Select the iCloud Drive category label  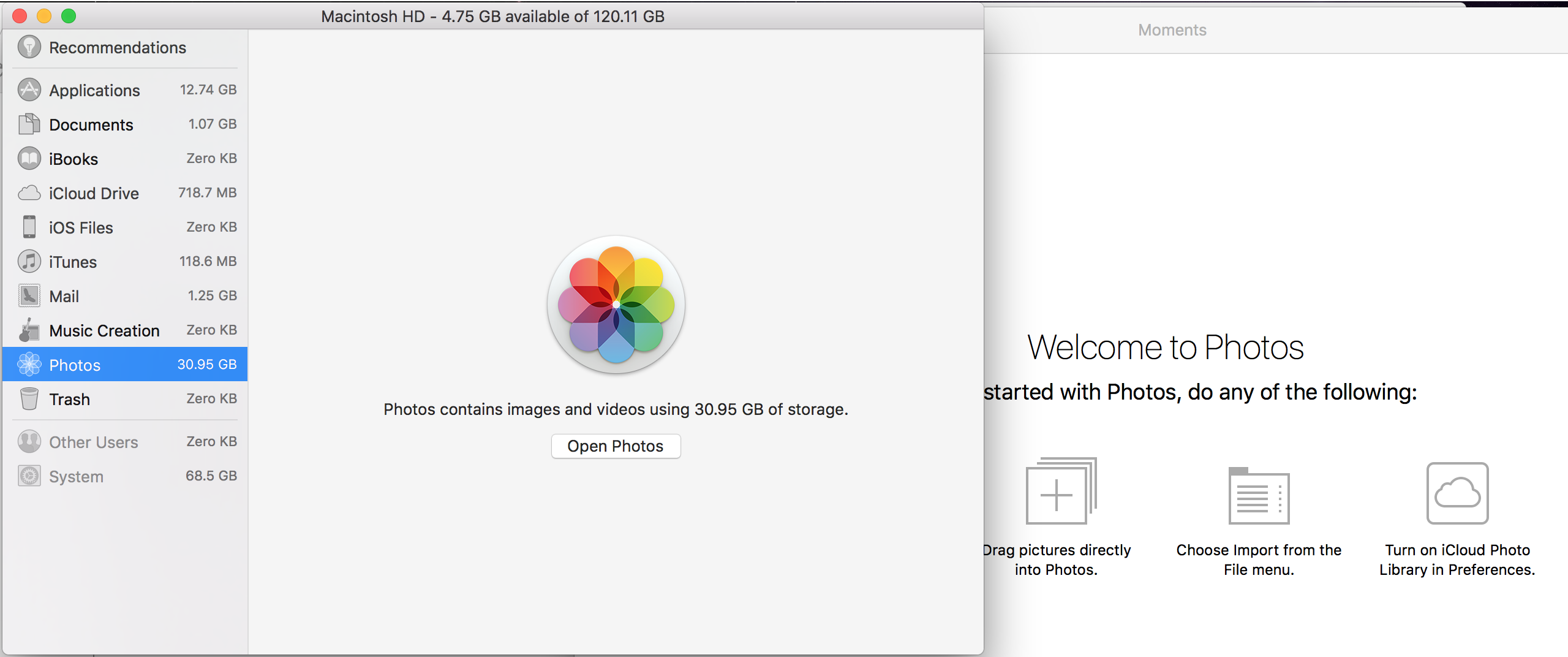(x=94, y=194)
